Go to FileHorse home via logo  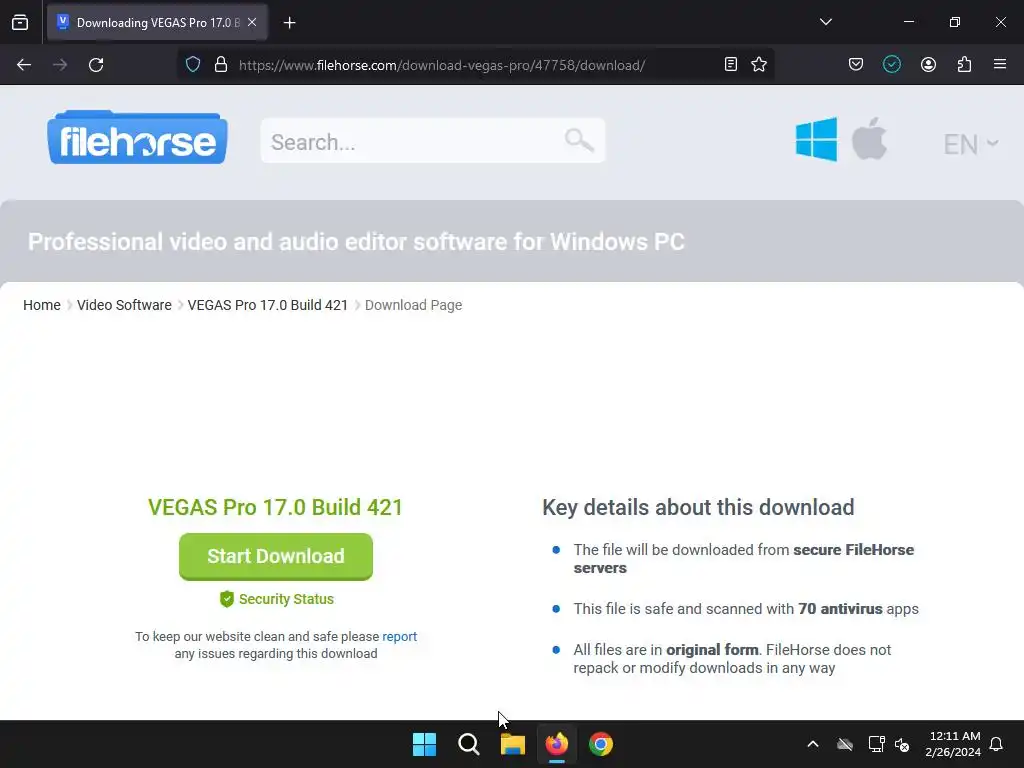point(137,137)
